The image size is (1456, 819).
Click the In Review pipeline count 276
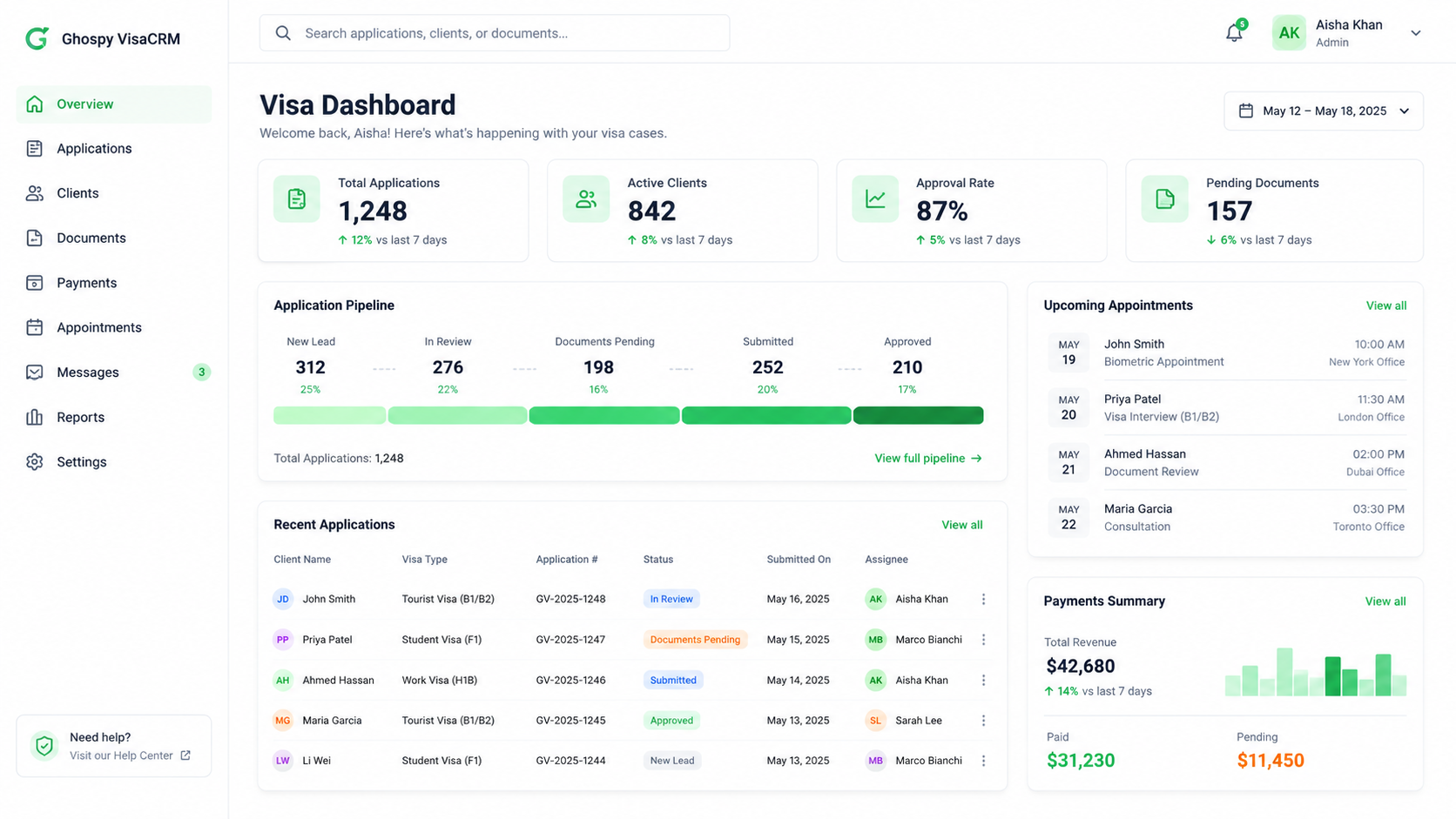(x=448, y=367)
